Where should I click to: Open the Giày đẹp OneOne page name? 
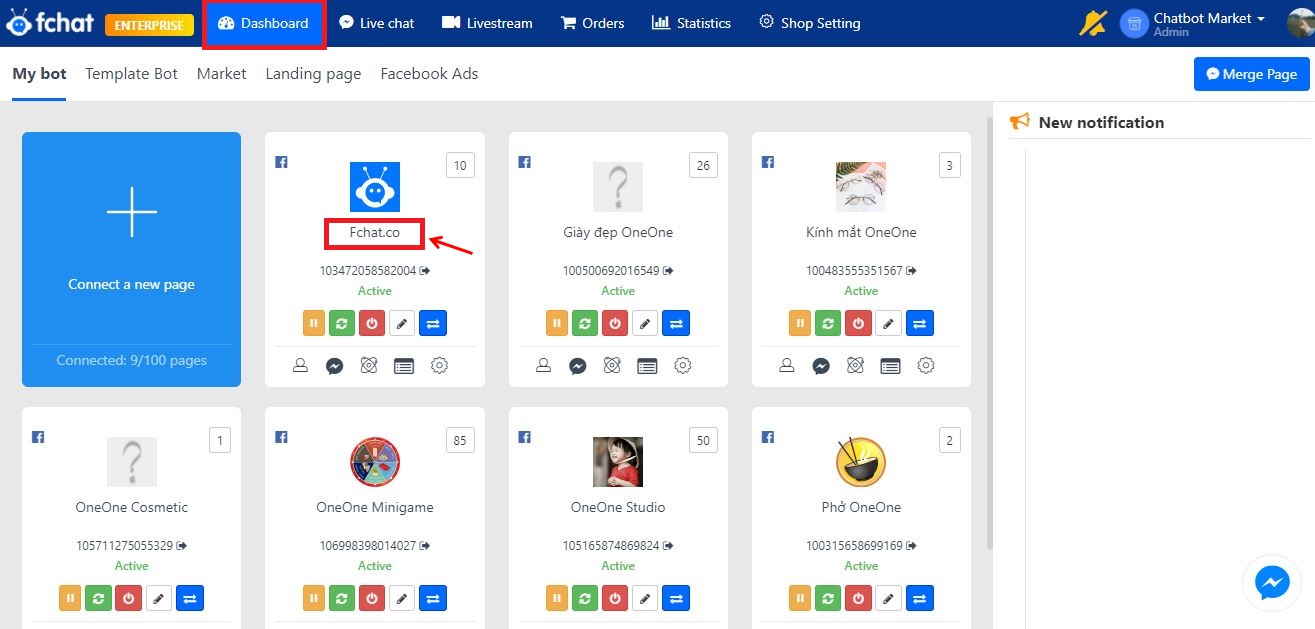pos(618,233)
